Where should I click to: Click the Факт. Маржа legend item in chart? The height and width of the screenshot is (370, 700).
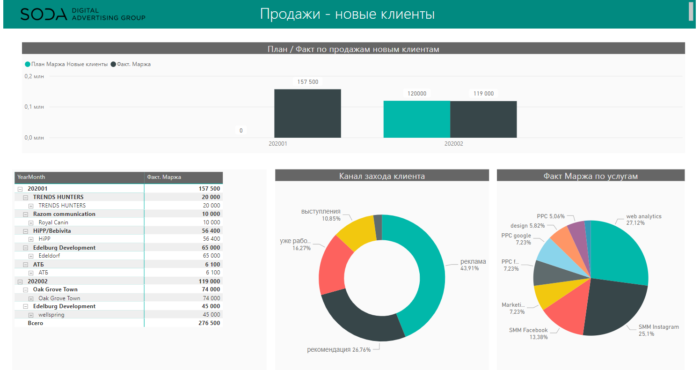[131, 64]
